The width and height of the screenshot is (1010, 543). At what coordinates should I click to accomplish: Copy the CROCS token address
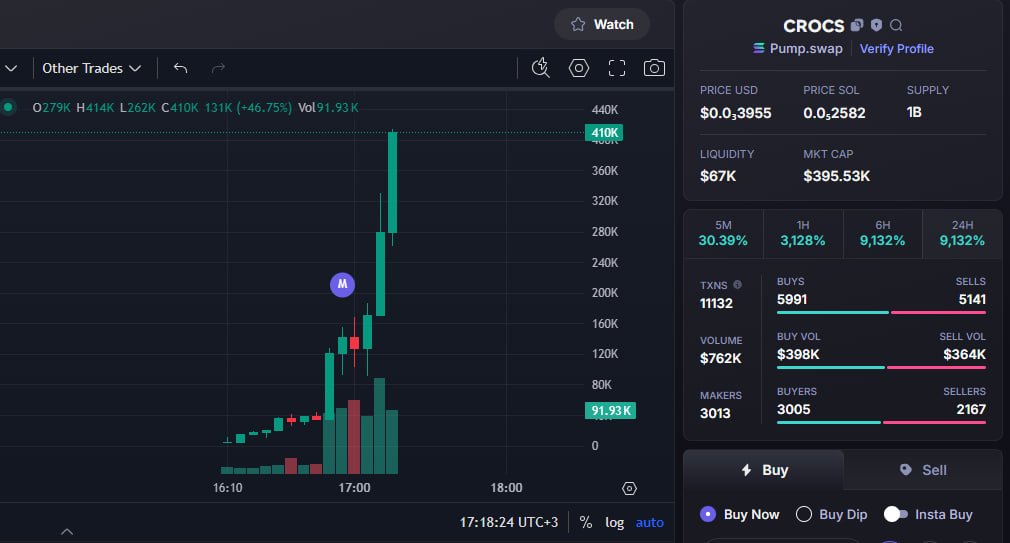(x=857, y=25)
